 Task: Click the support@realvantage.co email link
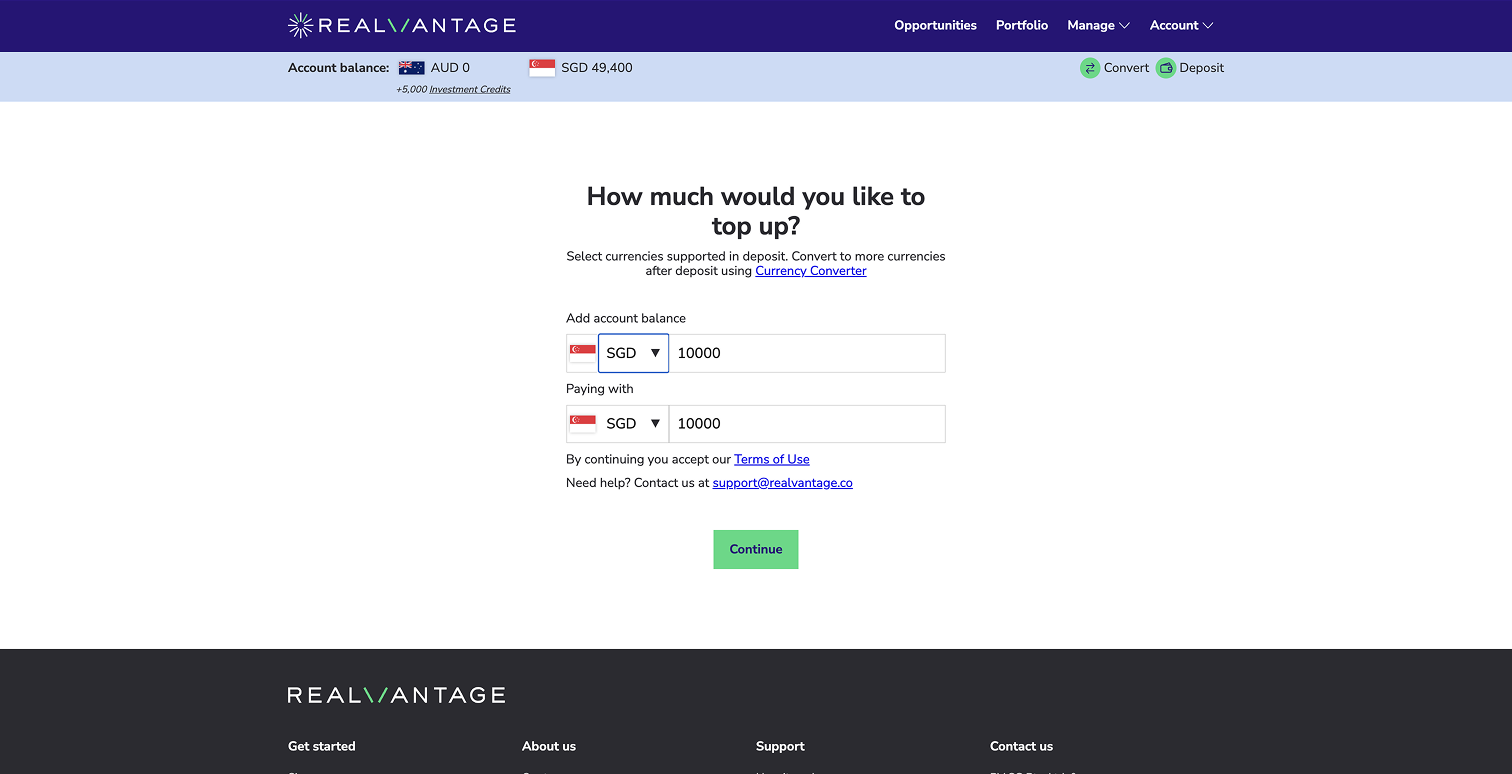[x=782, y=483]
